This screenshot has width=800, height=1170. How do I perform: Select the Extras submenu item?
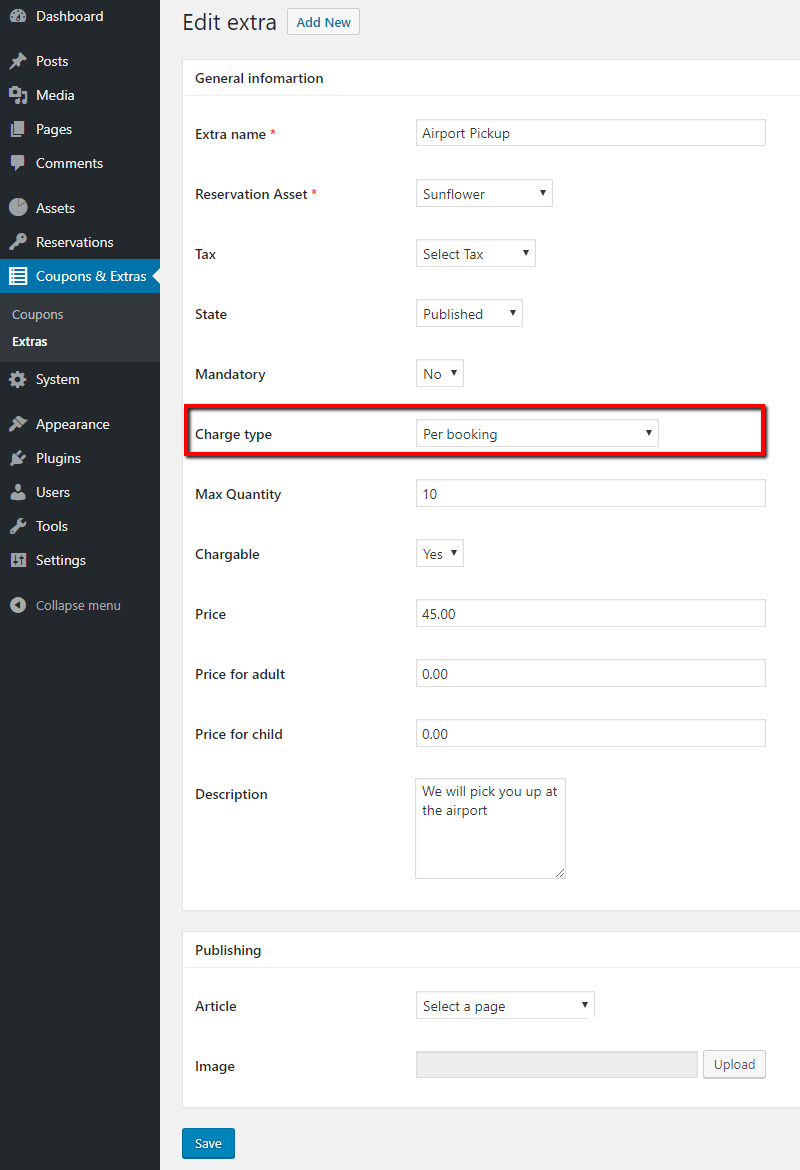tap(30, 340)
